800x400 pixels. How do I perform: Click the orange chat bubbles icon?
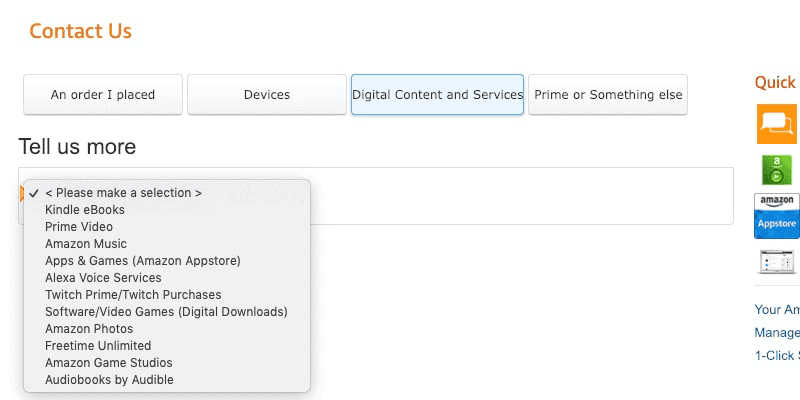click(777, 124)
